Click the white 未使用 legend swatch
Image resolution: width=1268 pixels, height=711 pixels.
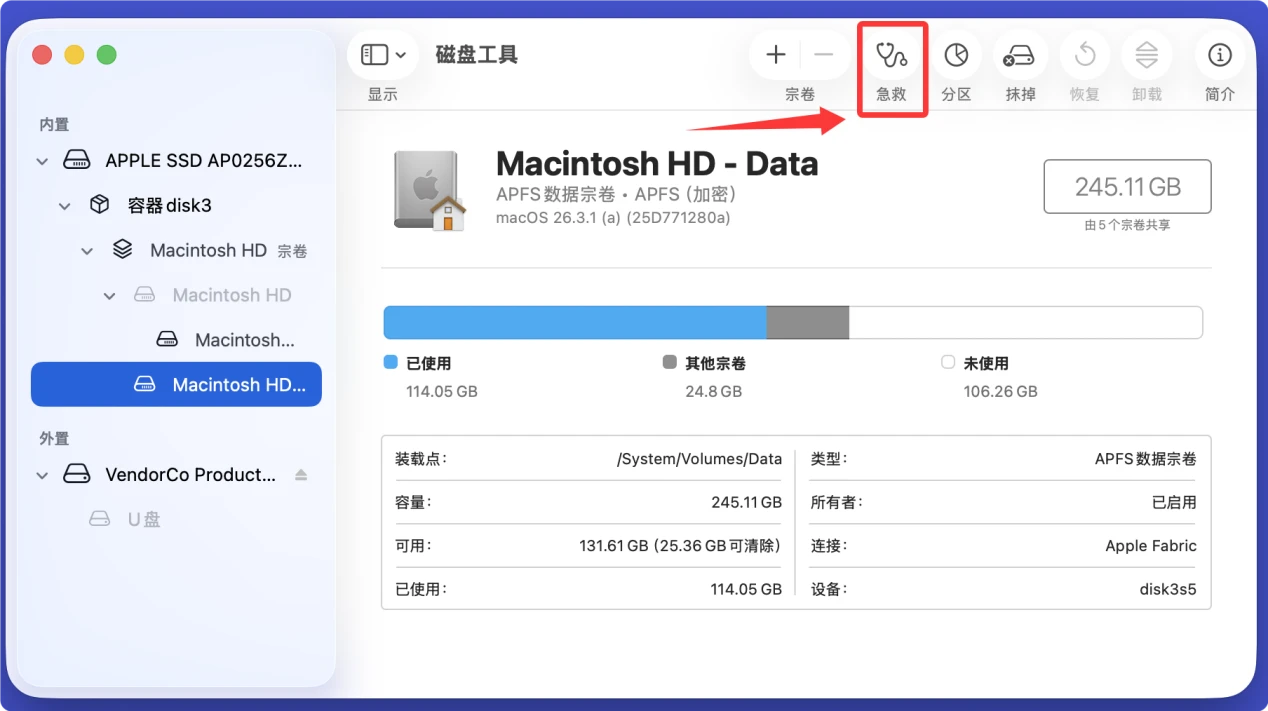click(x=948, y=363)
